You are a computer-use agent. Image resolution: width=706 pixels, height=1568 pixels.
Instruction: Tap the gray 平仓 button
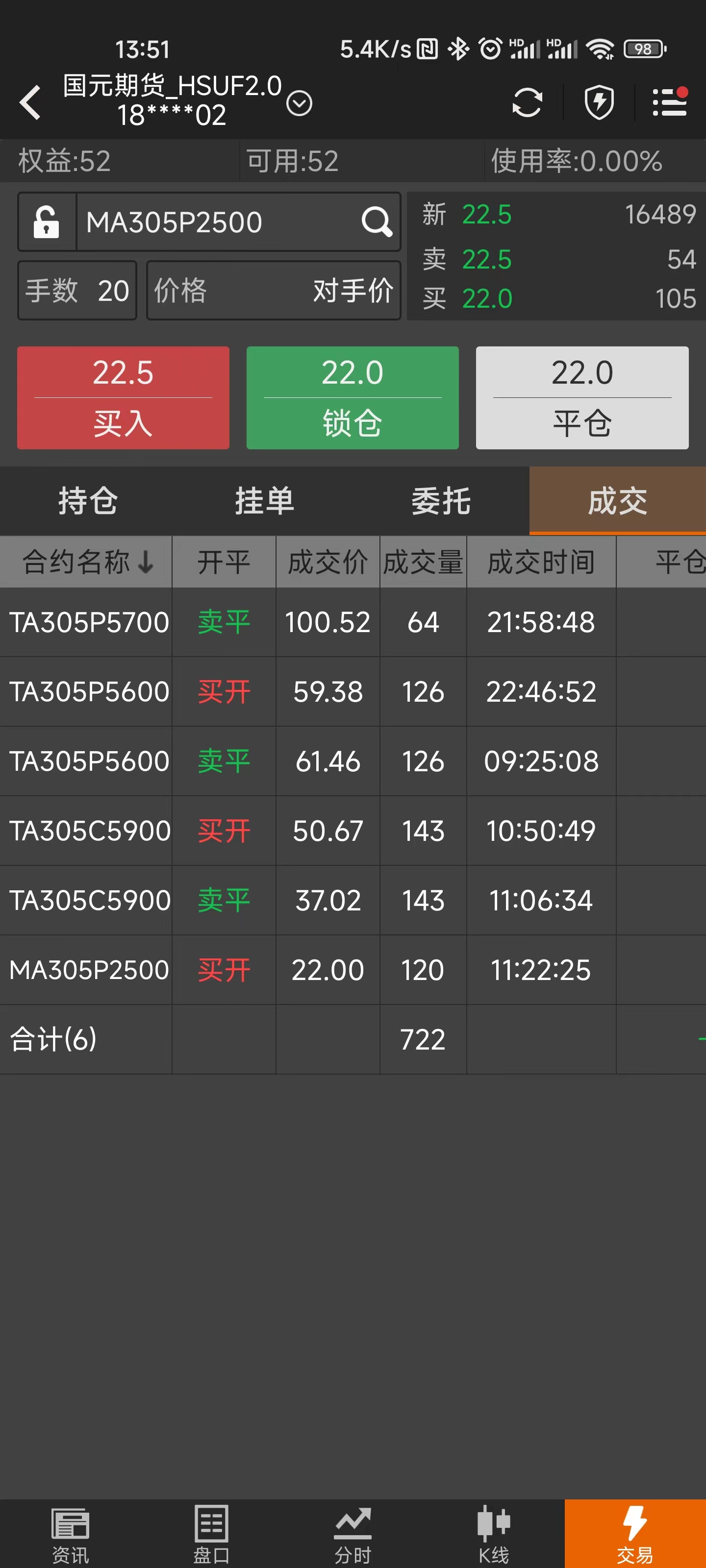click(582, 397)
